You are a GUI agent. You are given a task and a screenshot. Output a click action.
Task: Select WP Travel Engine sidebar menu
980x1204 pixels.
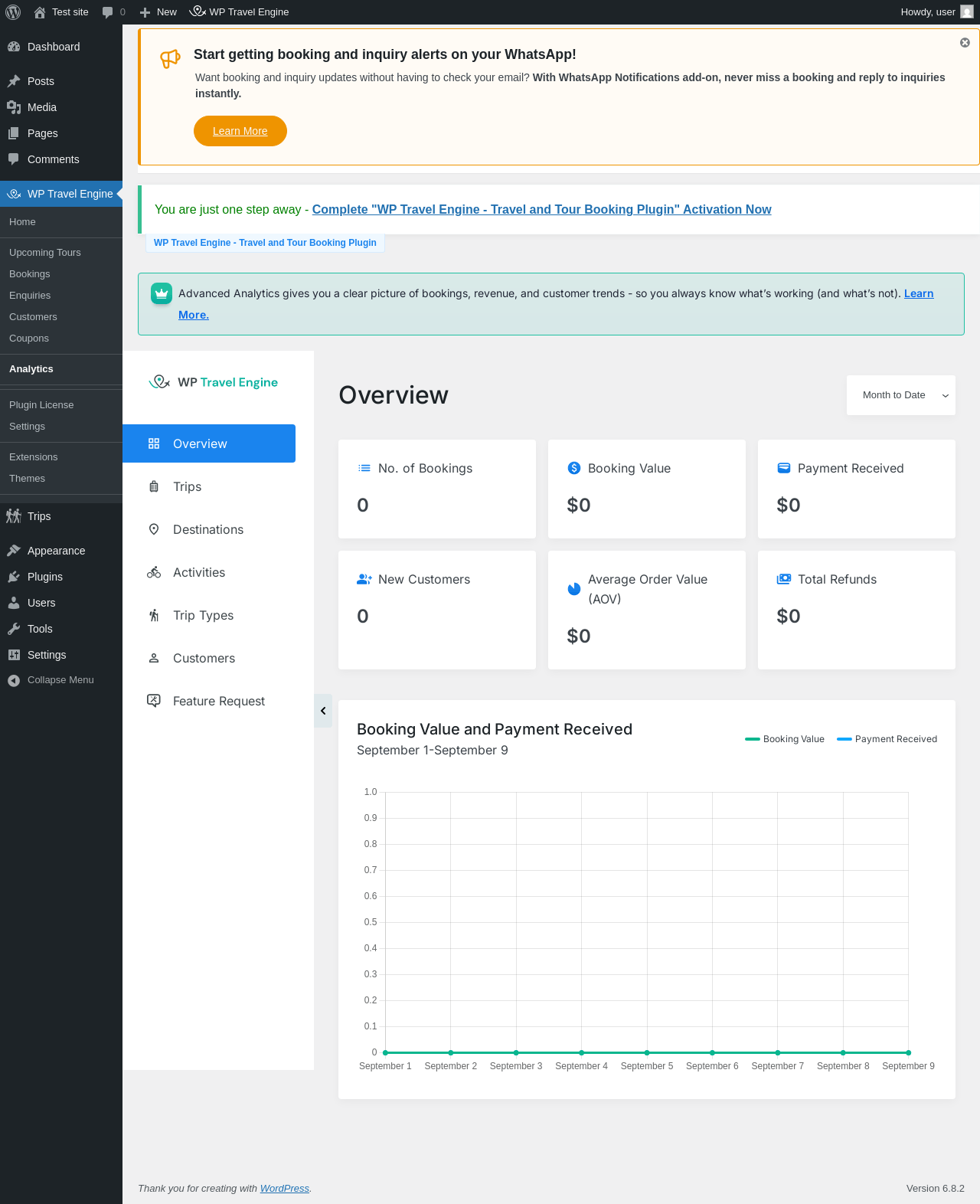[x=61, y=194]
